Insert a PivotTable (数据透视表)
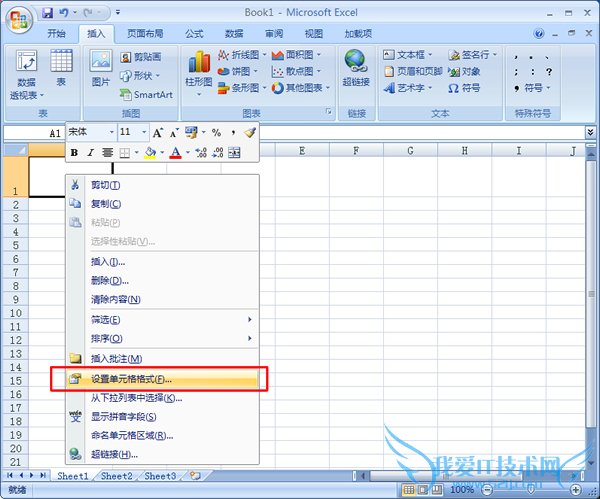The width and height of the screenshot is (600, 499). click(26, 75)
